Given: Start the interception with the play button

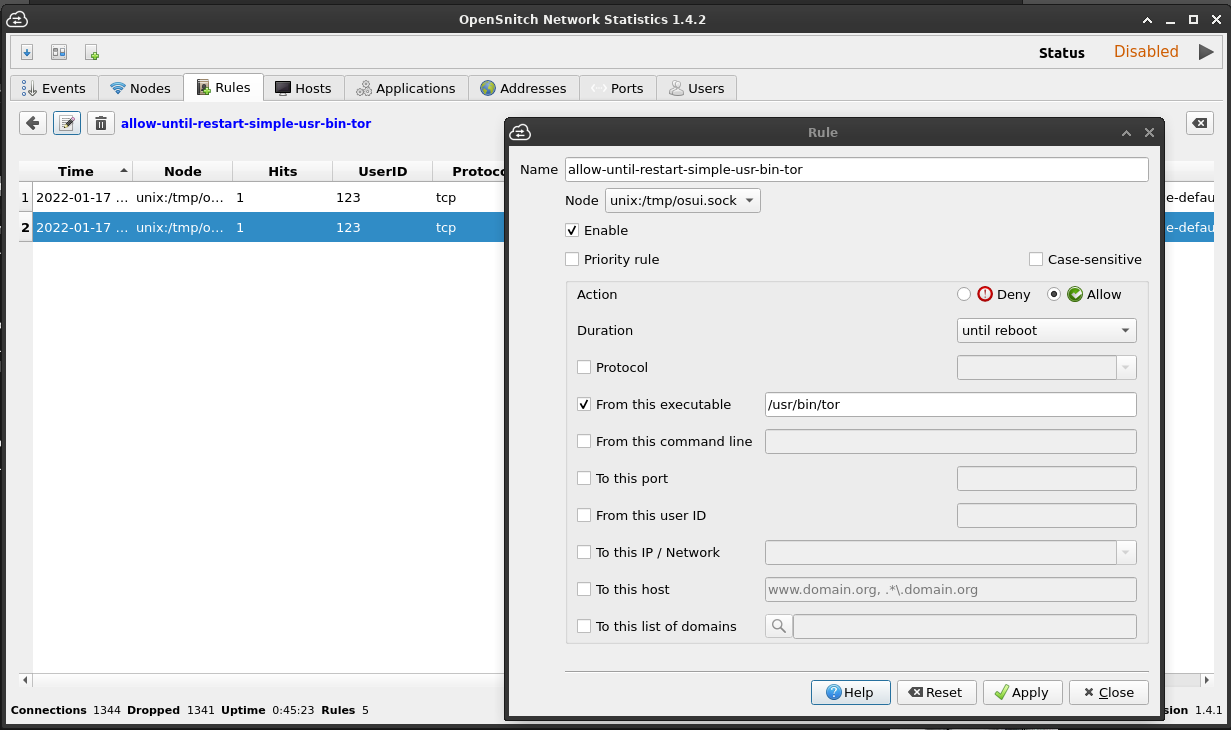Looking at the screenshot, I should pos(1206,52).
